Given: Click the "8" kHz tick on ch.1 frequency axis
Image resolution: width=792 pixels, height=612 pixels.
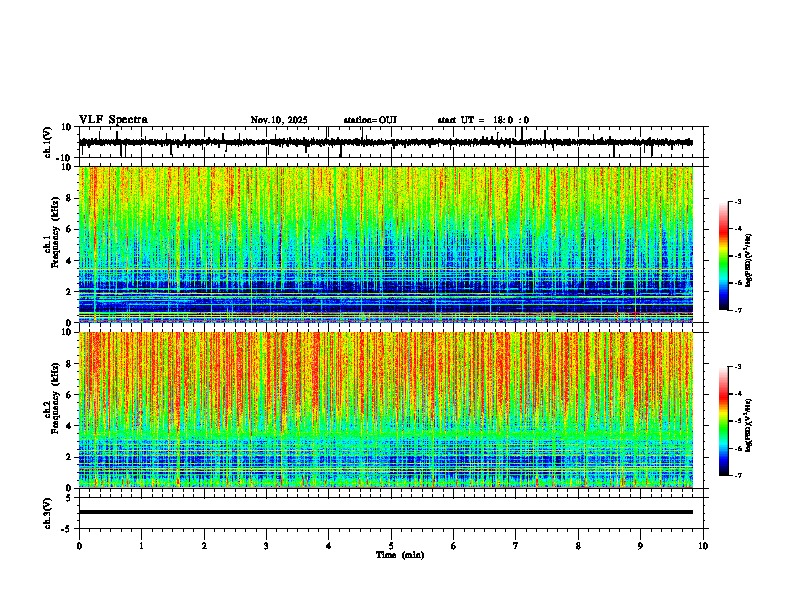Looking at the screenshot, I should [69, 198].
